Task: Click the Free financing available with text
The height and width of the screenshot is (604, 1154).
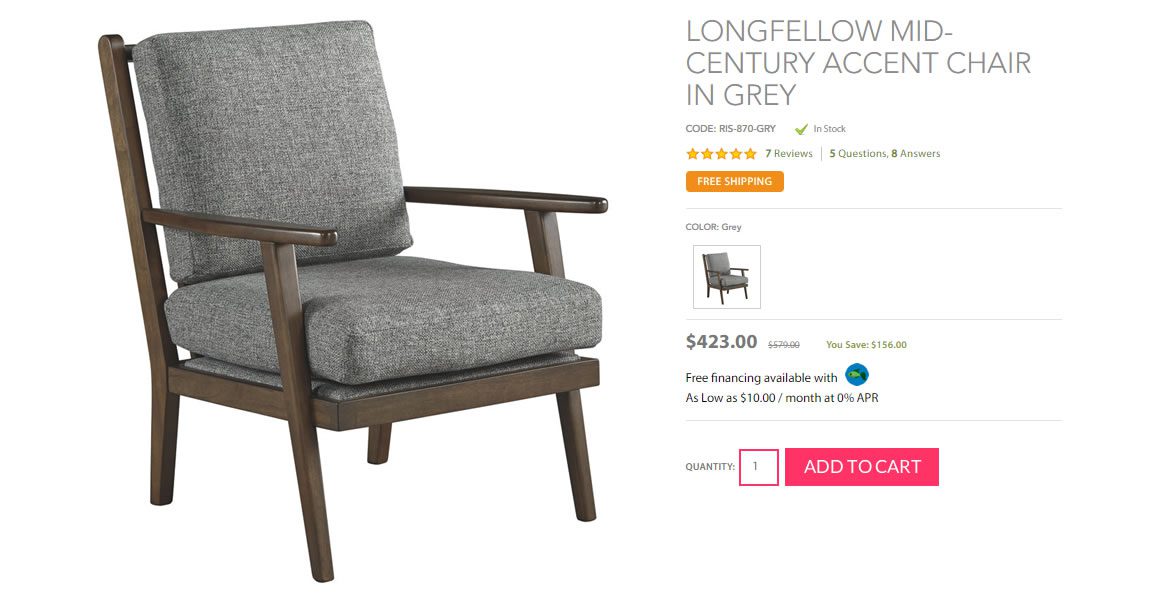Action: click(761, 377)
